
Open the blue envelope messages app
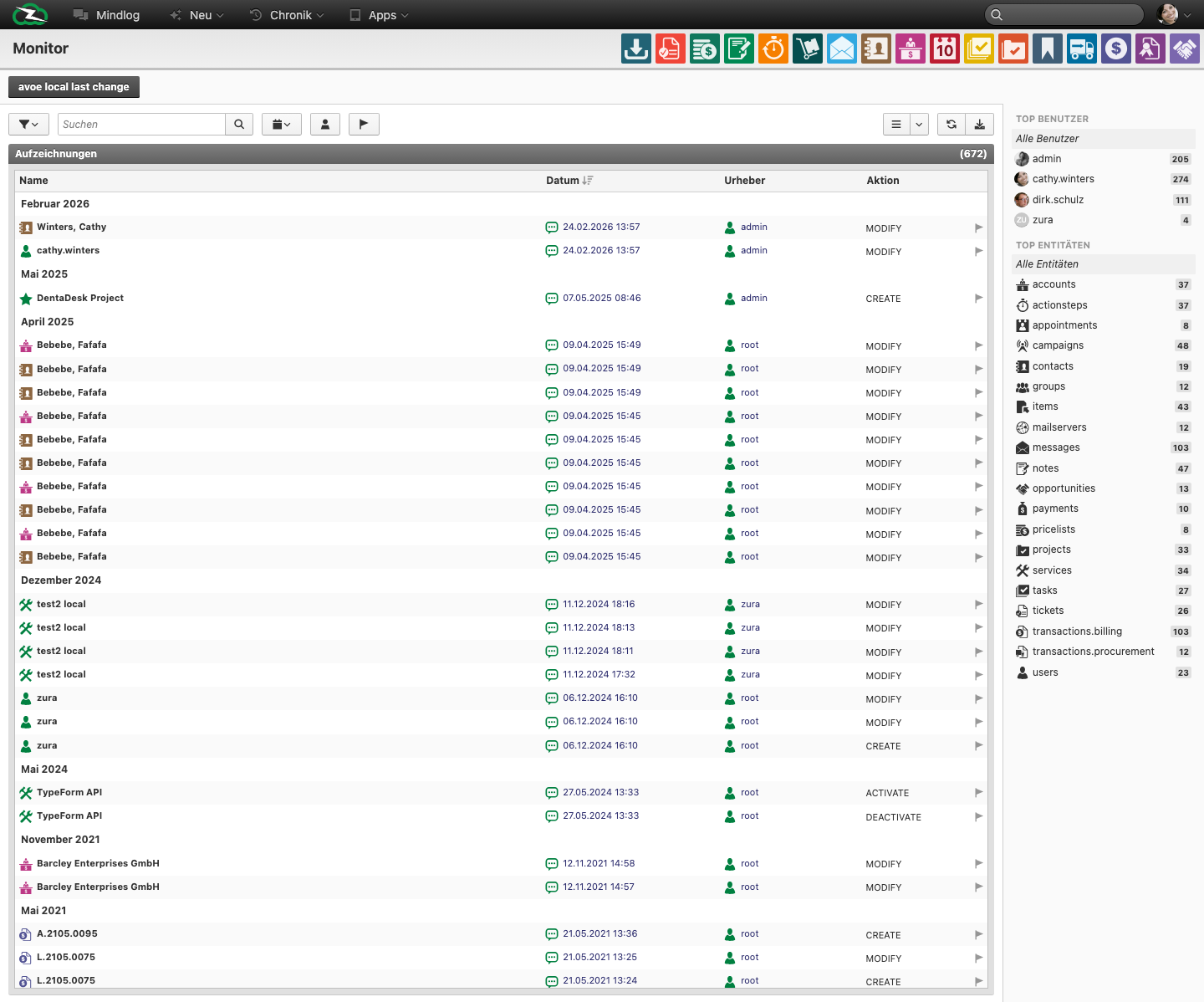pos(842,49)
